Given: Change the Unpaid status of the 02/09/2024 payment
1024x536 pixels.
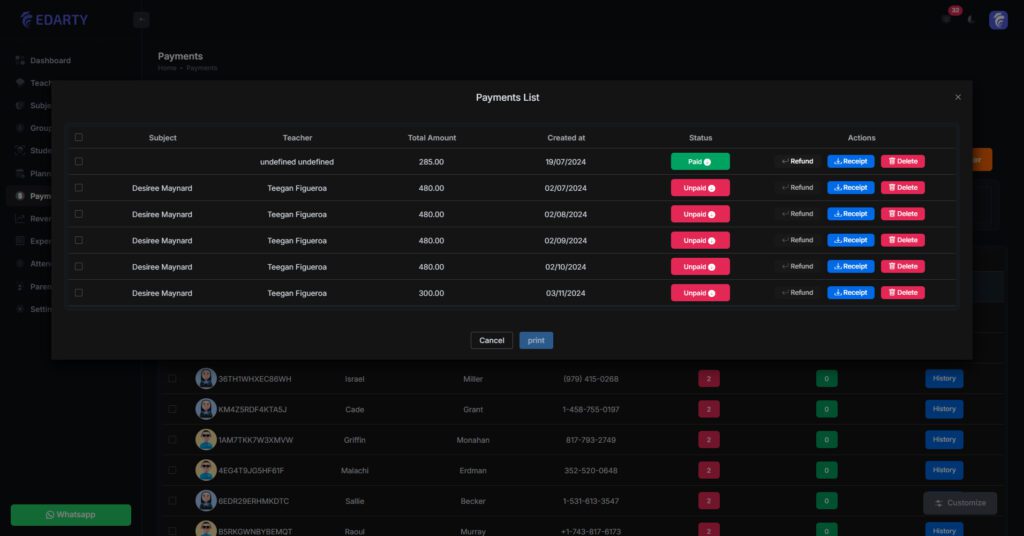Looking at the screenshot, I should [x=700, y=240].
